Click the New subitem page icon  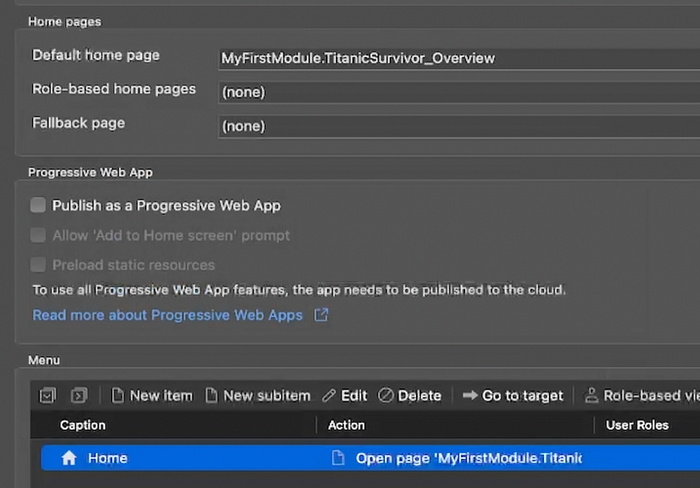tap(211, 395)
